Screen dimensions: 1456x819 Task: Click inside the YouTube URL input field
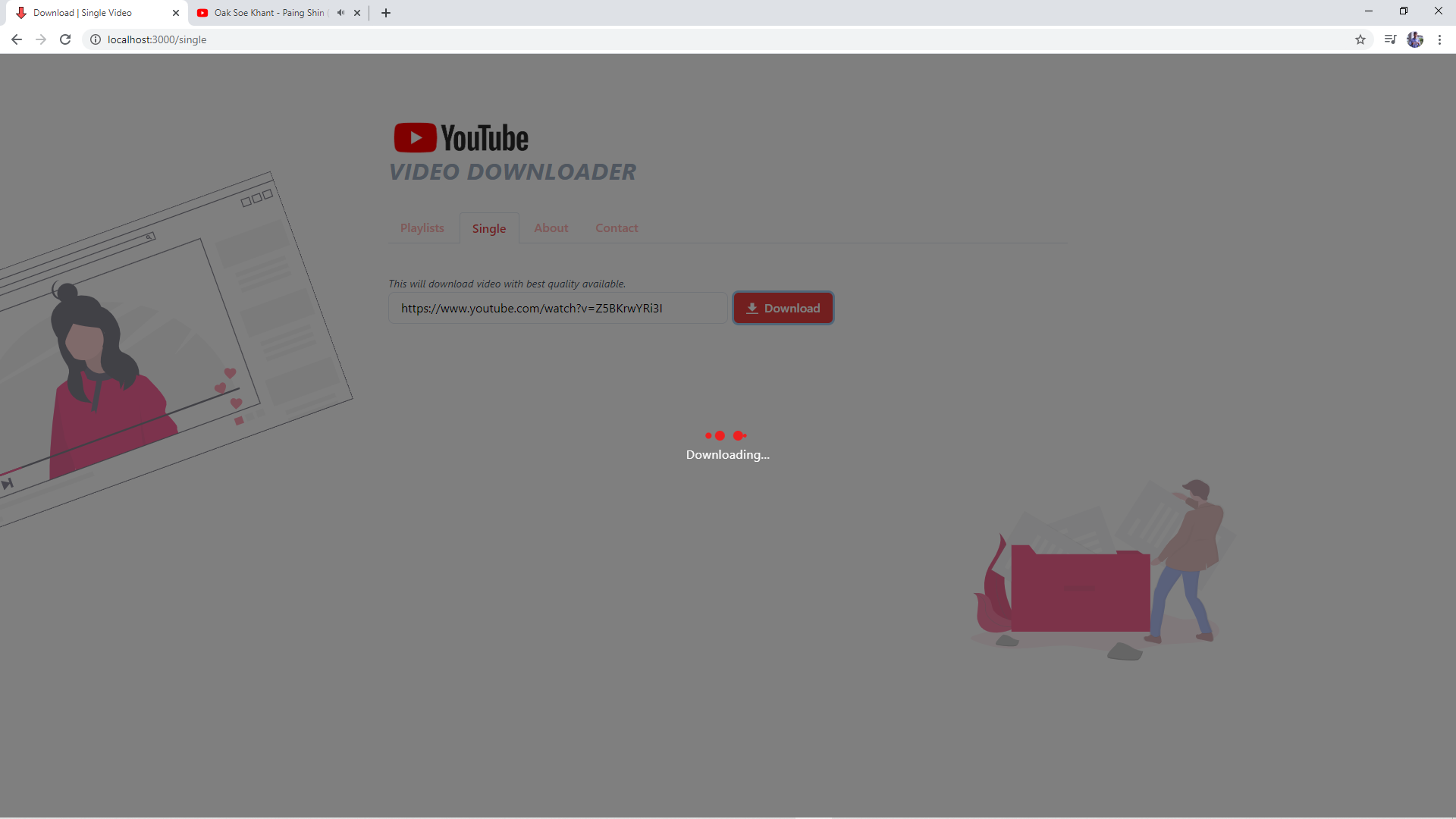557,308
